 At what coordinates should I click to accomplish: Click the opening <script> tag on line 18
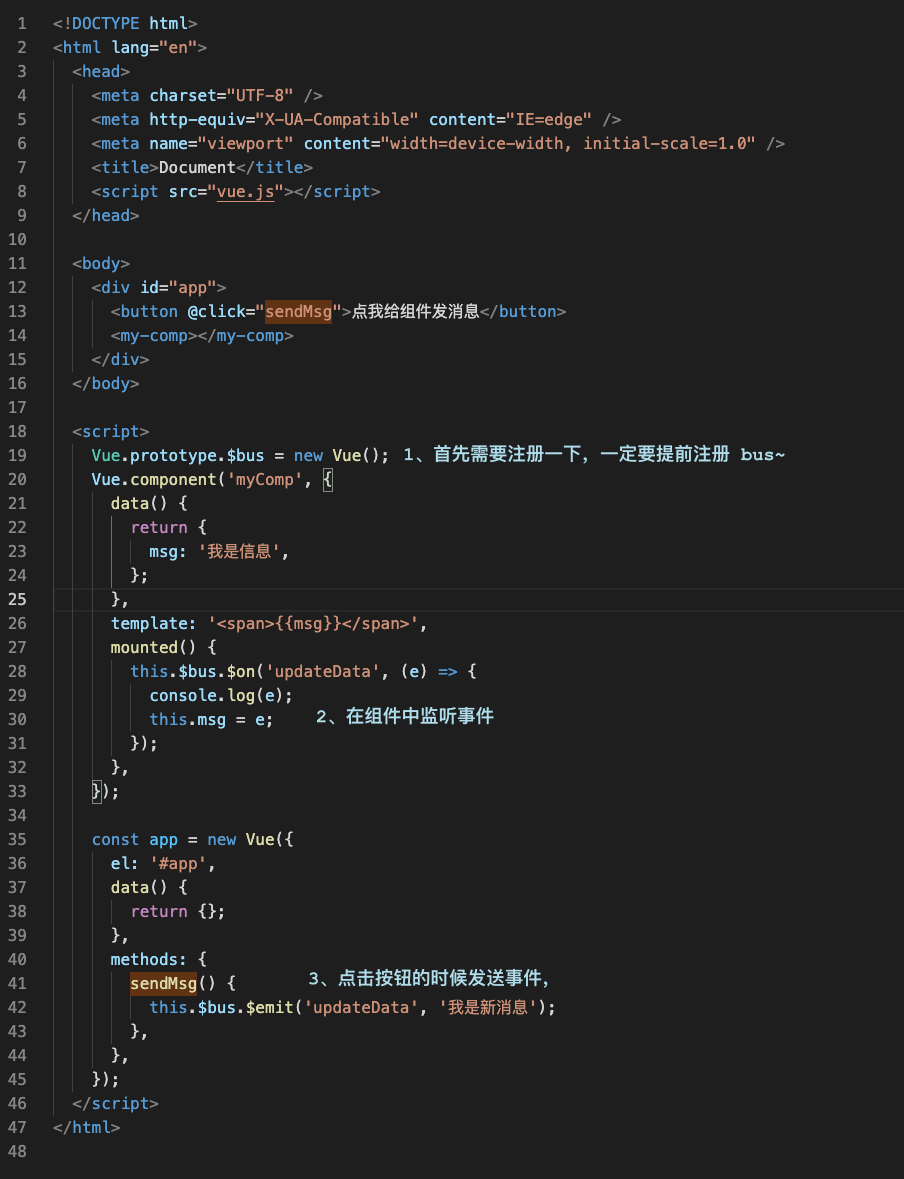111,432
